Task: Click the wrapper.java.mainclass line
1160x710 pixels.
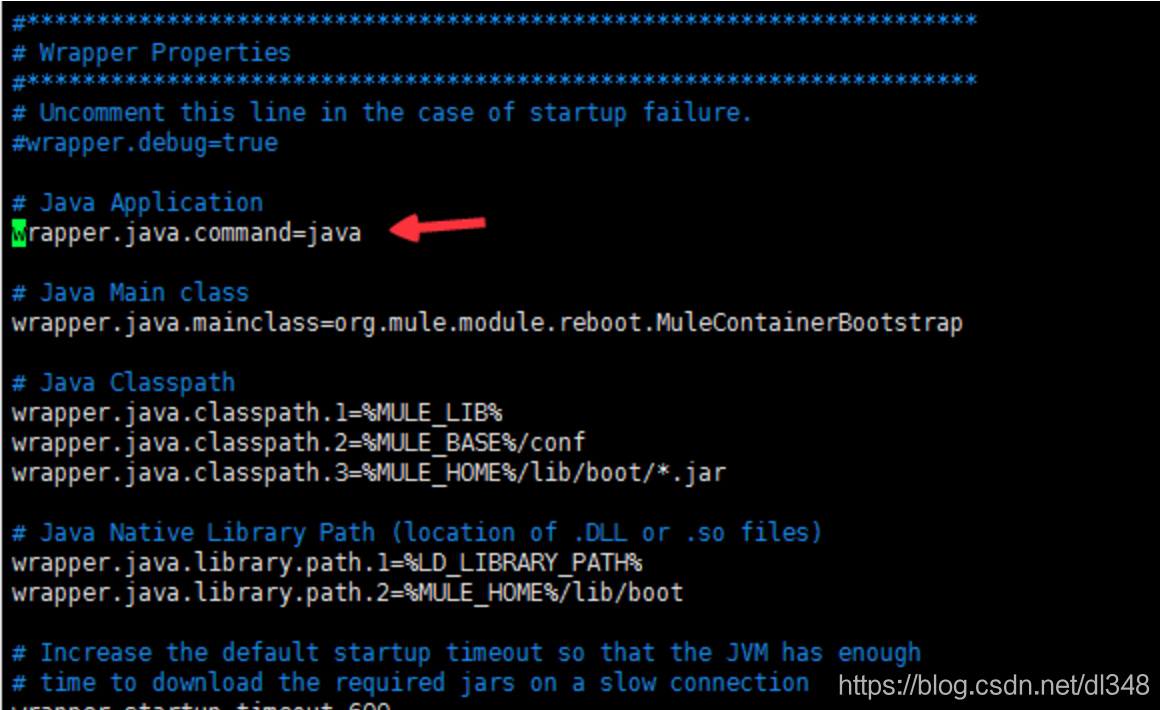Action: click(x=488, y=323)
